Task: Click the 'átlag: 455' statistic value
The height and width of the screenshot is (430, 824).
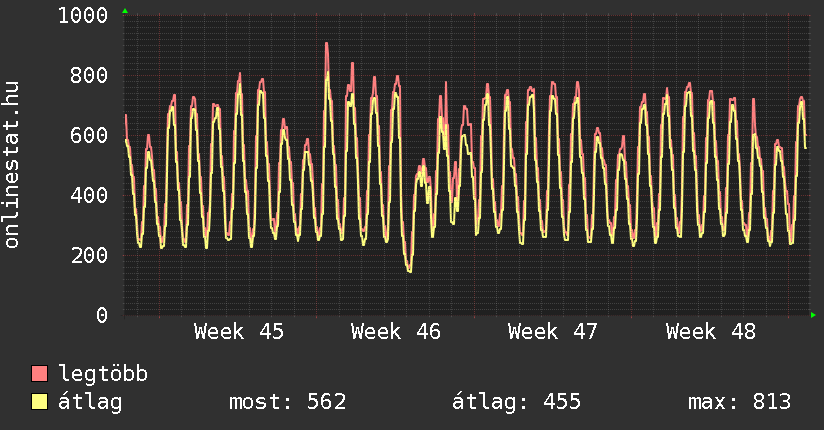Action: (x=516, y=402)
